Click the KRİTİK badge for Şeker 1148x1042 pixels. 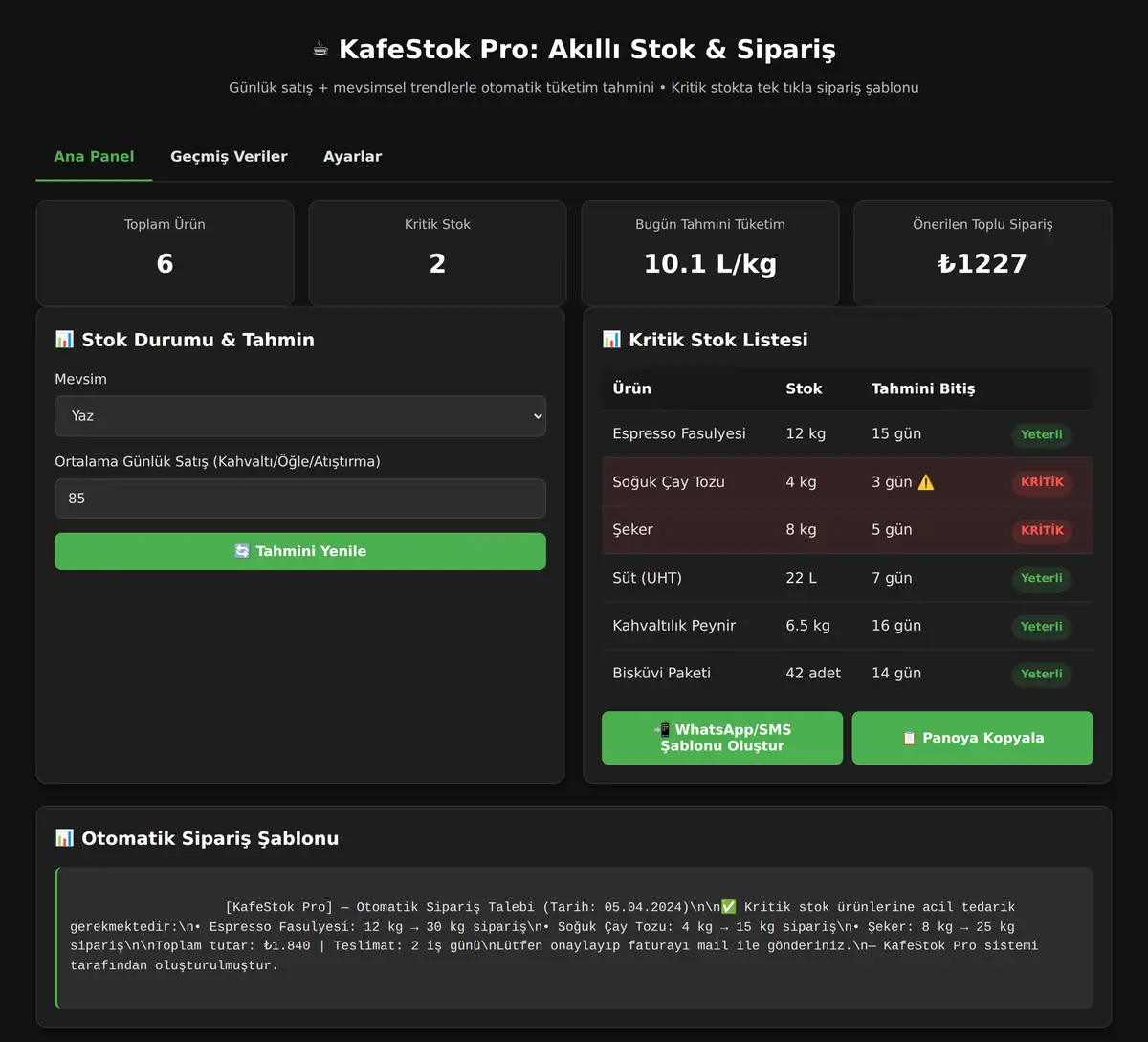coord(1042,530)
